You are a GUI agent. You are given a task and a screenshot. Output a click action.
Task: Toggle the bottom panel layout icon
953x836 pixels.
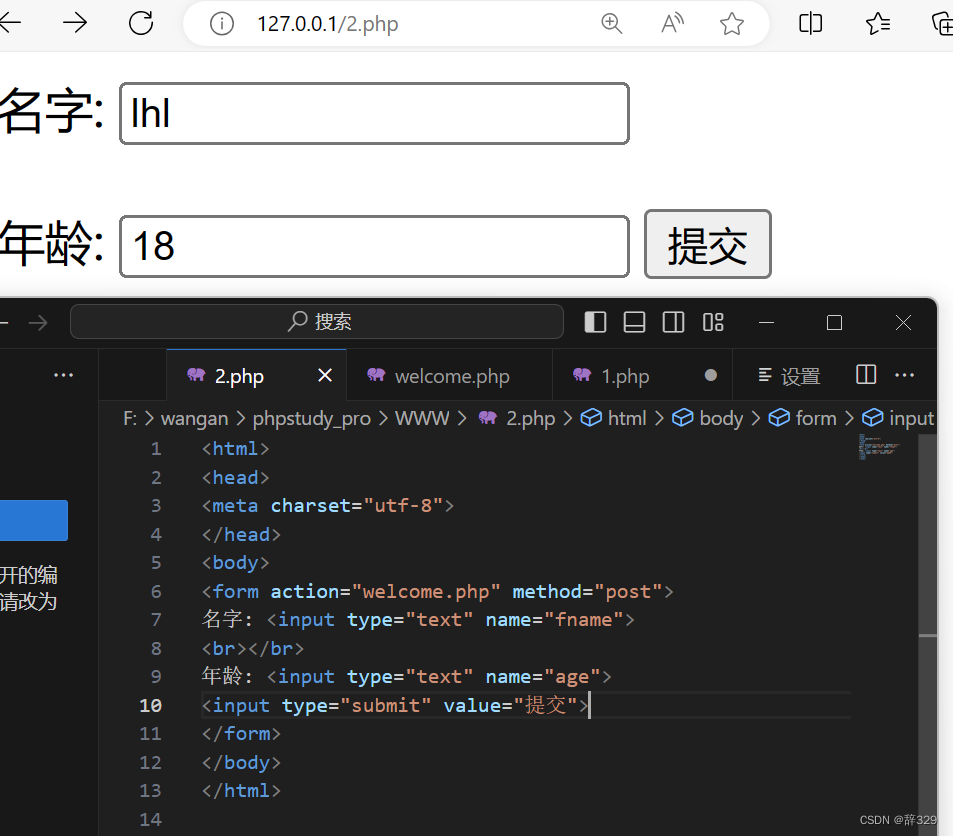coord(634,322)
